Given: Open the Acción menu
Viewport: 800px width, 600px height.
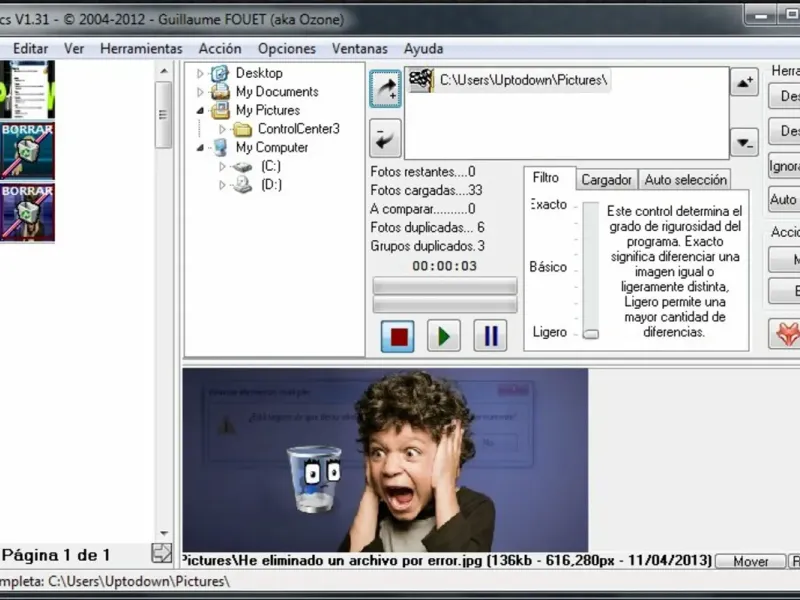Looking at the screenshot, I should tap(220, 49).
